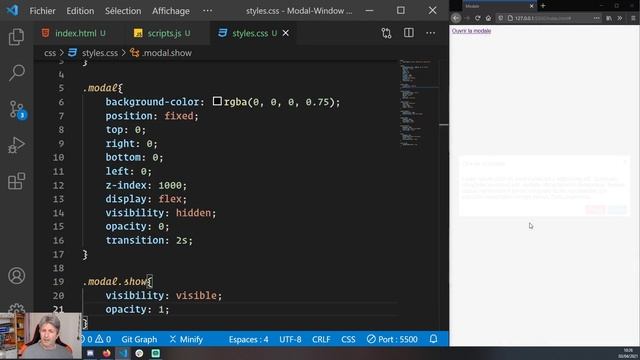Click the .modal.show breadcrumb
The image size is (640, 360).
click(167, 53)
